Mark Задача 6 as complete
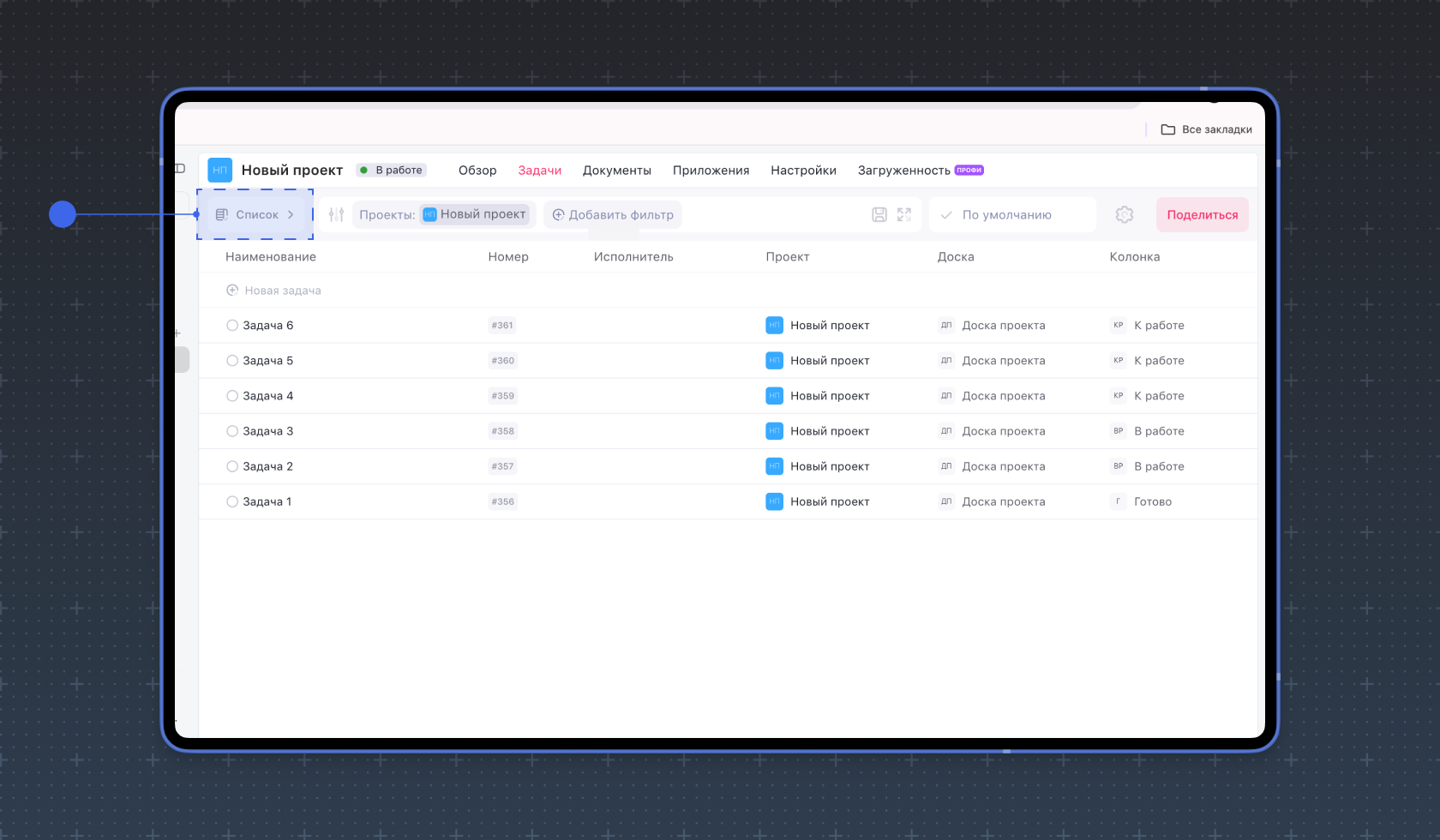This screenshot has height=840, width=1440. point(232,326)
